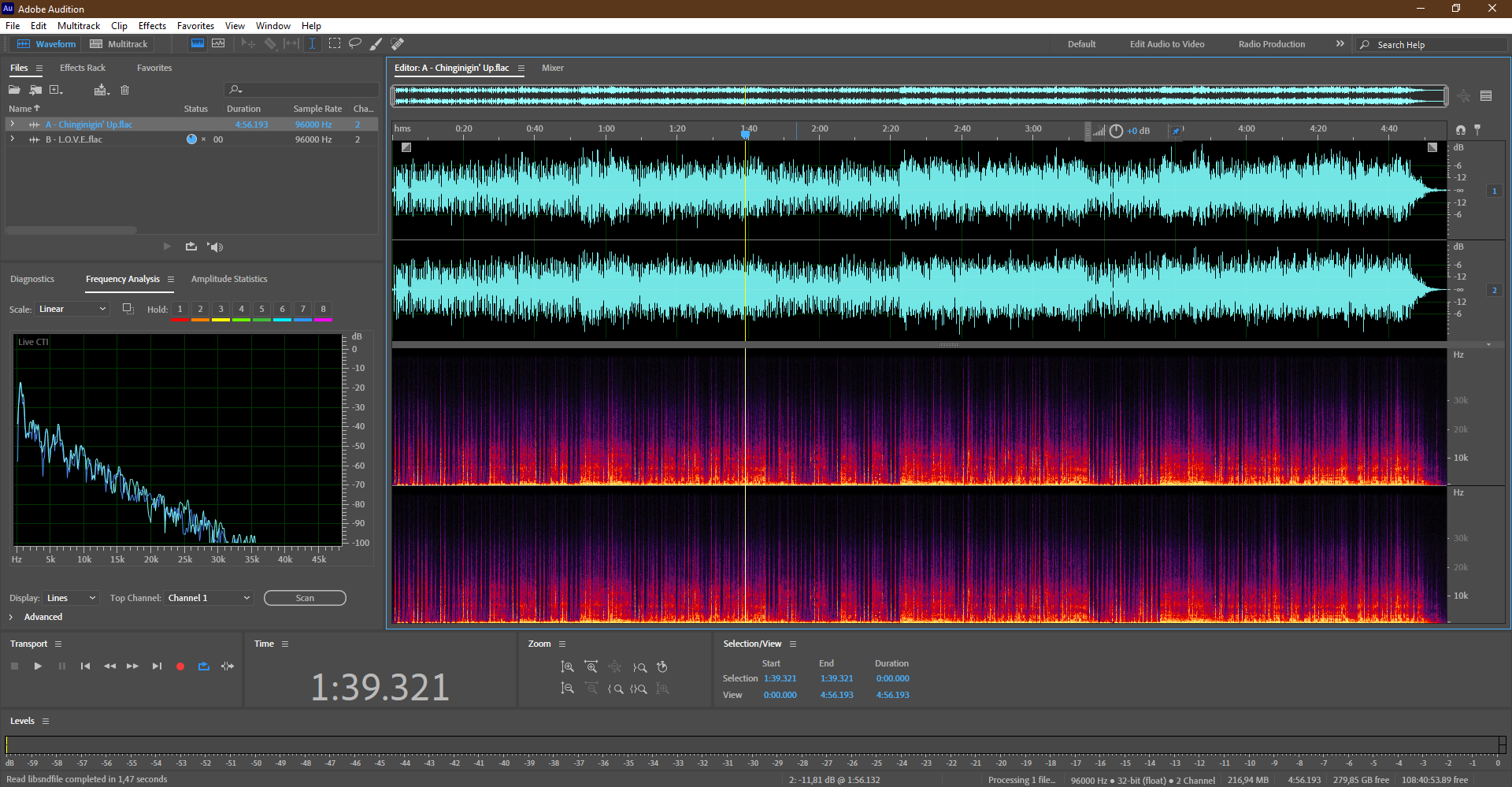Click Hold button 5 with green bar
This screenshot has width=1512, height=787.
262,310
